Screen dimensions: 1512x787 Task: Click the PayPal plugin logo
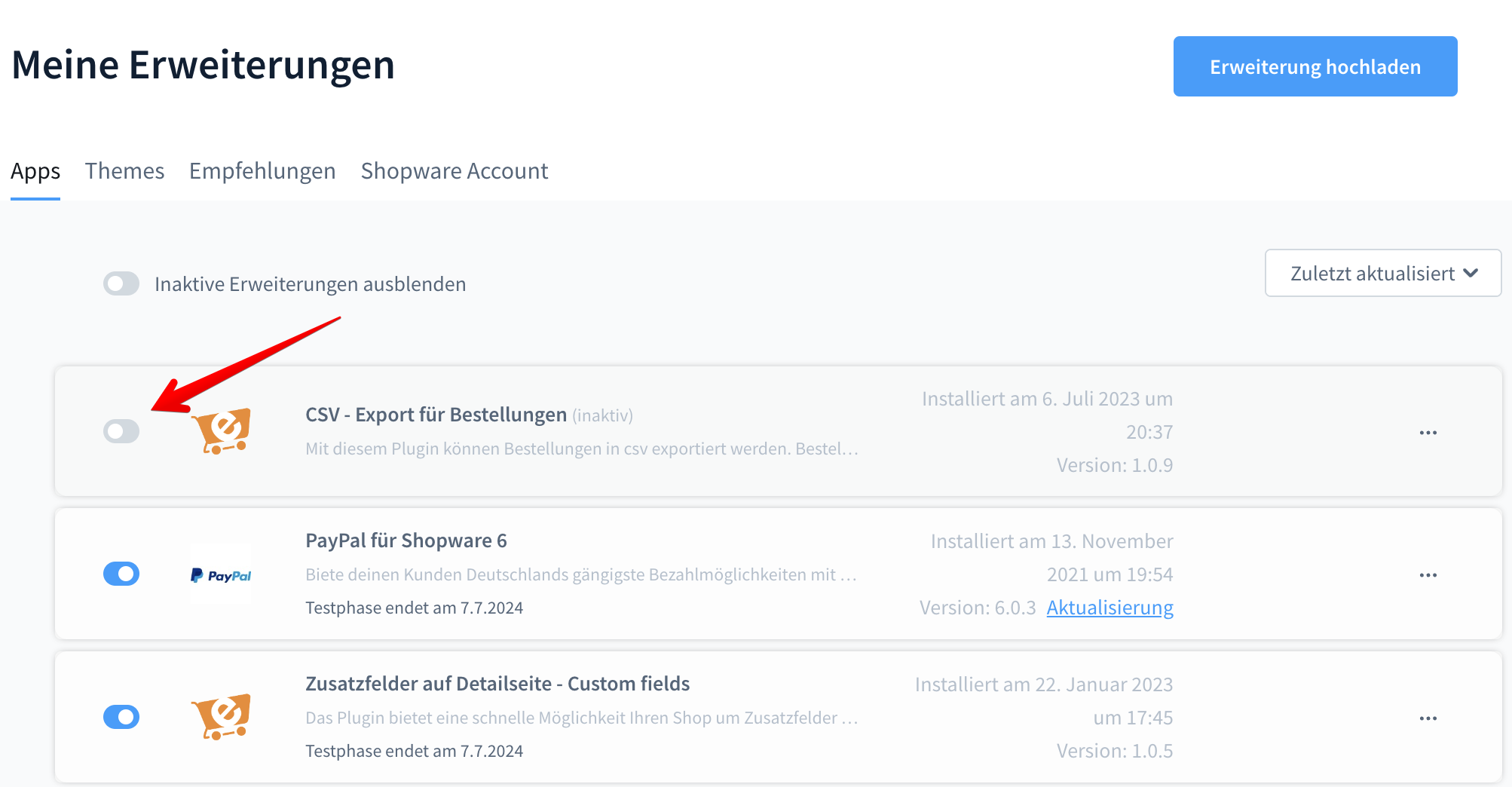click(x=221, y=575)
